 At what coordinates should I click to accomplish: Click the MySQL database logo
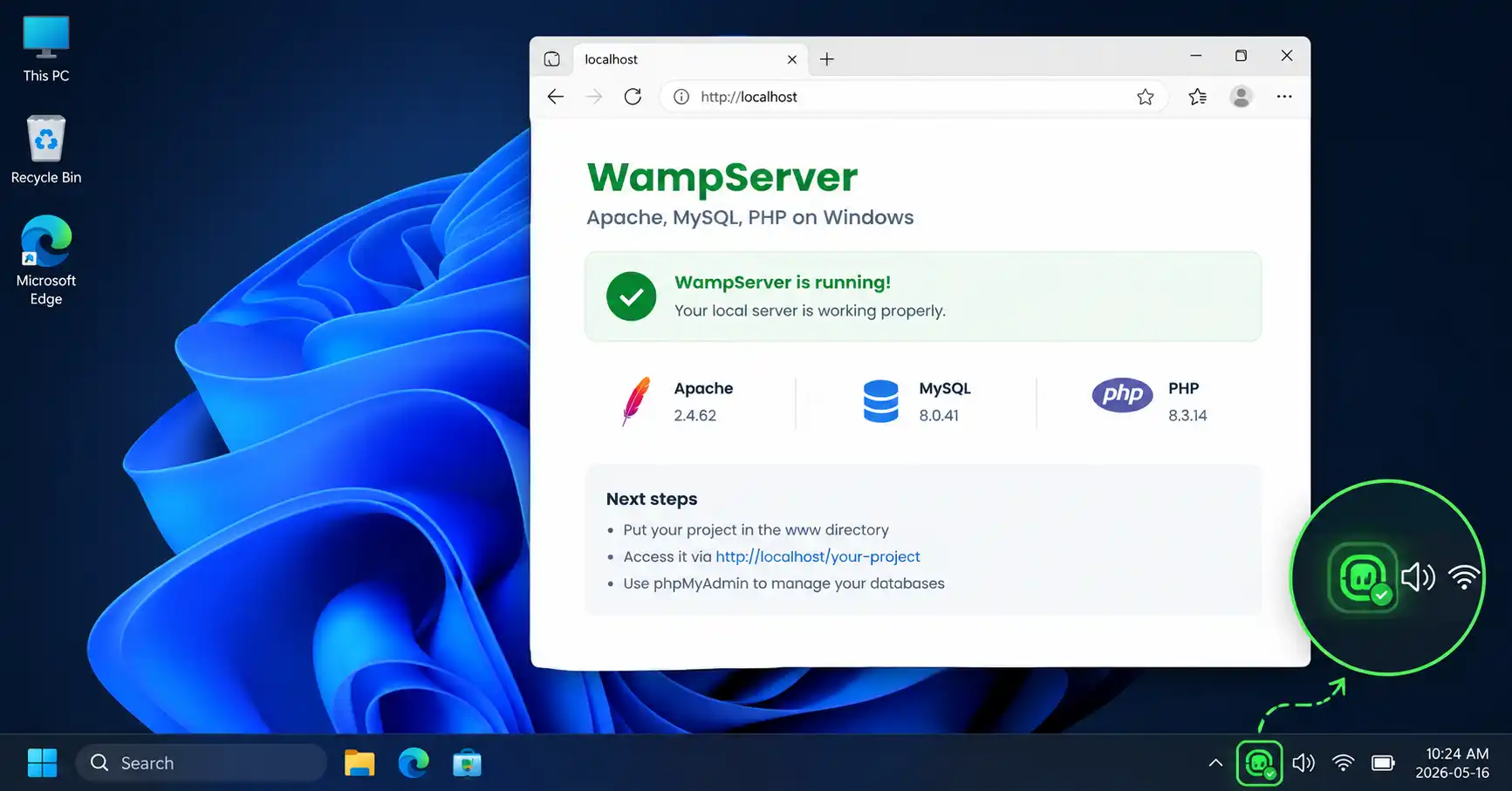click(880, 401)
